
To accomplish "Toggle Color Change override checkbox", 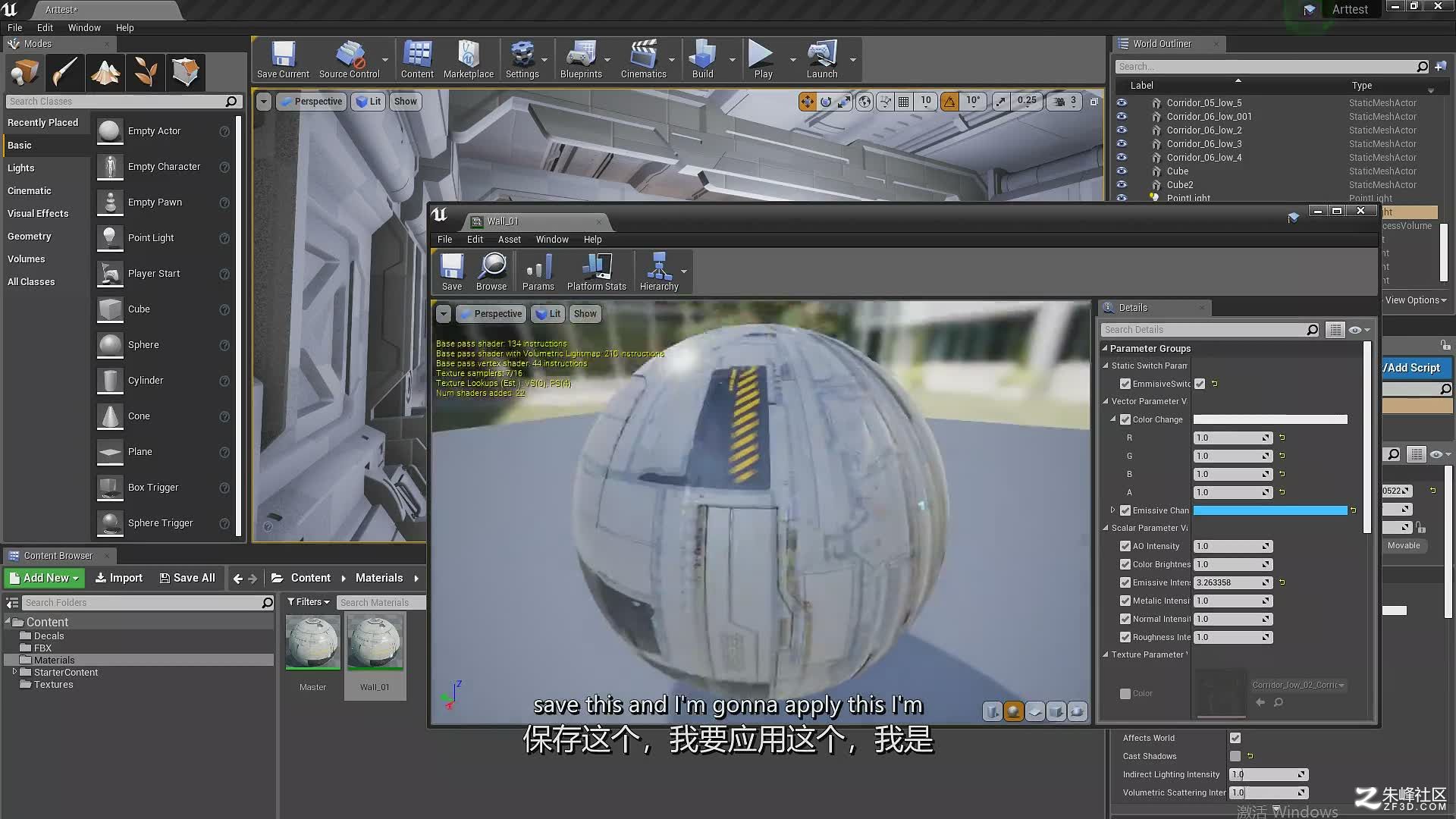I will (x=1125, y=419).
